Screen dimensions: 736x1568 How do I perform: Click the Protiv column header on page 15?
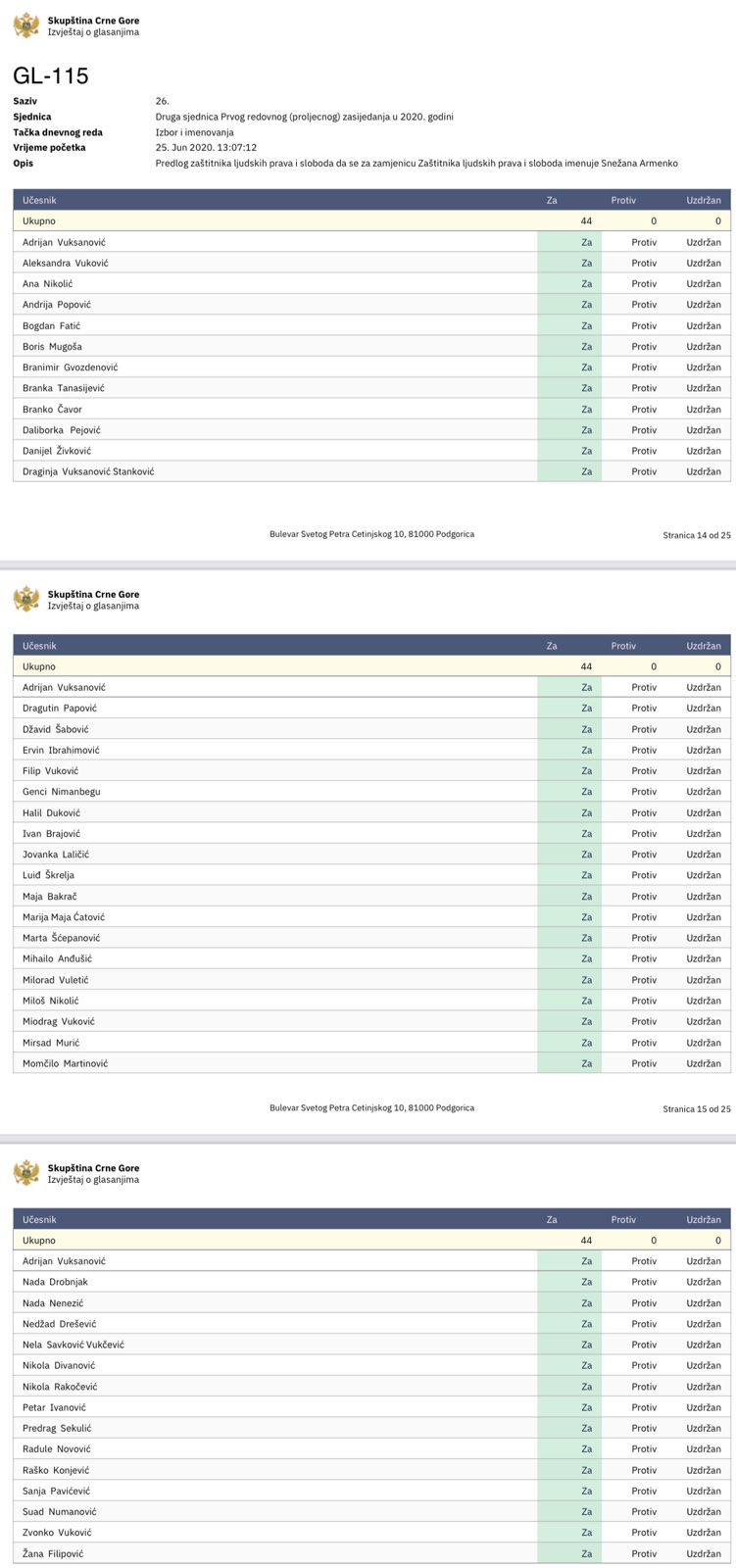coord(623,646)
